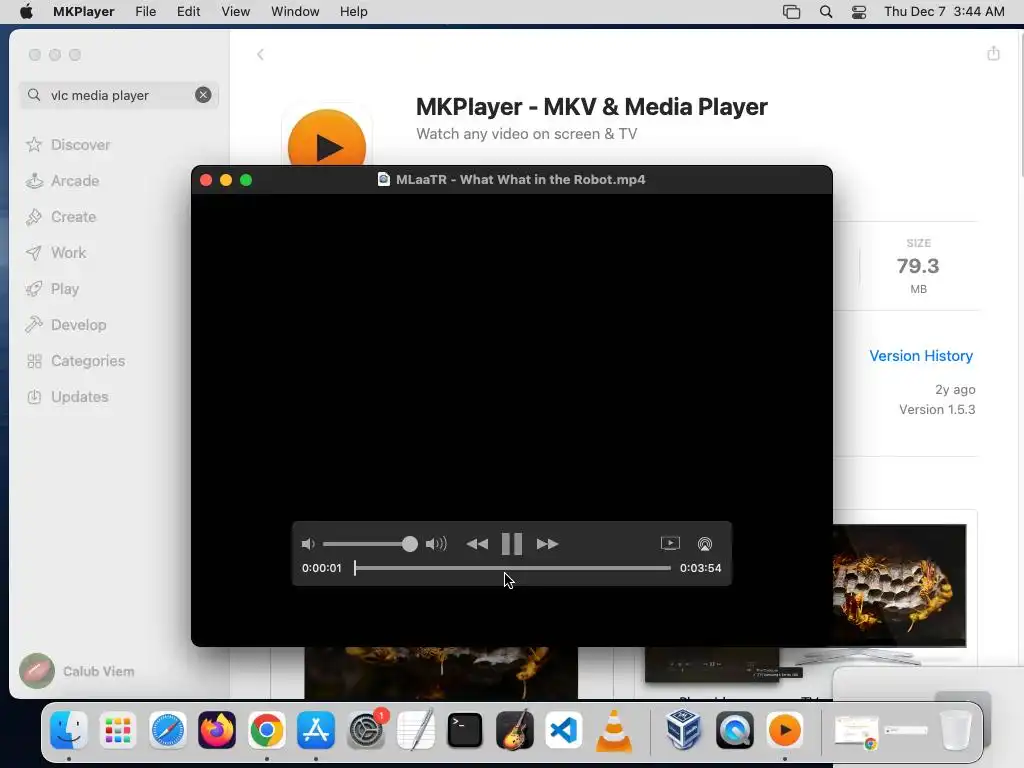Viewport: 1024px width, 768px height.
Task: Open the File menu
Action: point(146,12)
